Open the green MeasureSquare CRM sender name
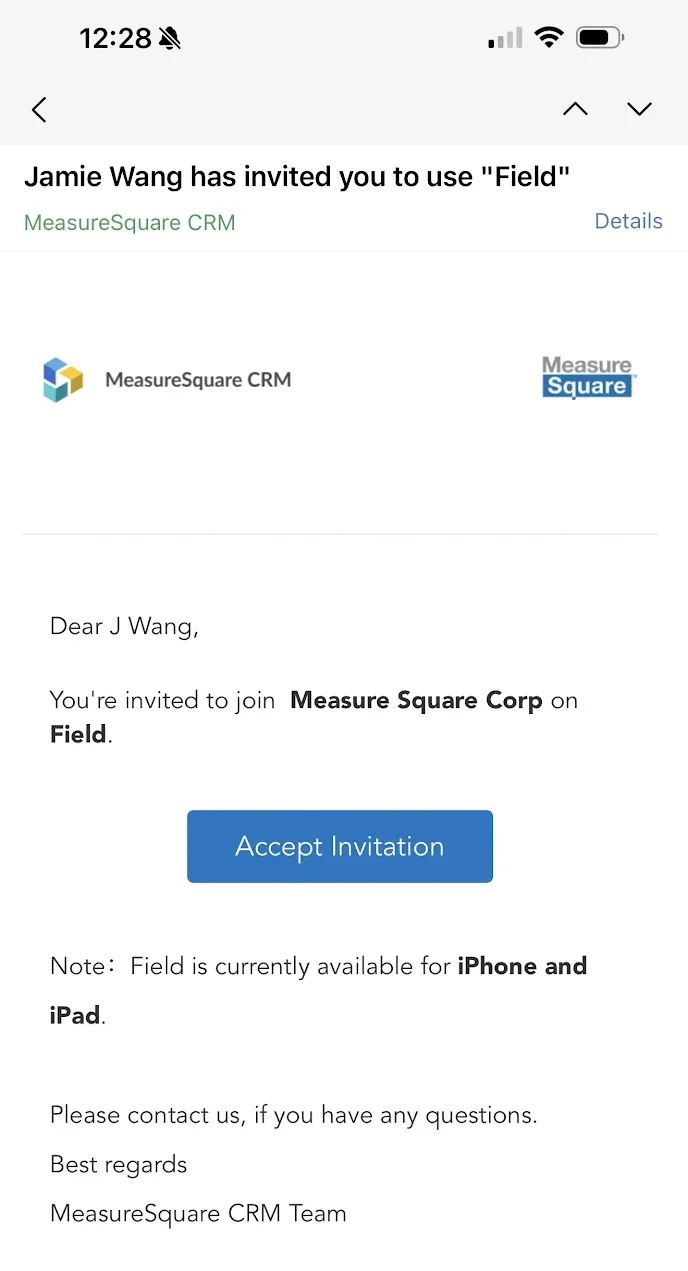 tap(130, 222)
